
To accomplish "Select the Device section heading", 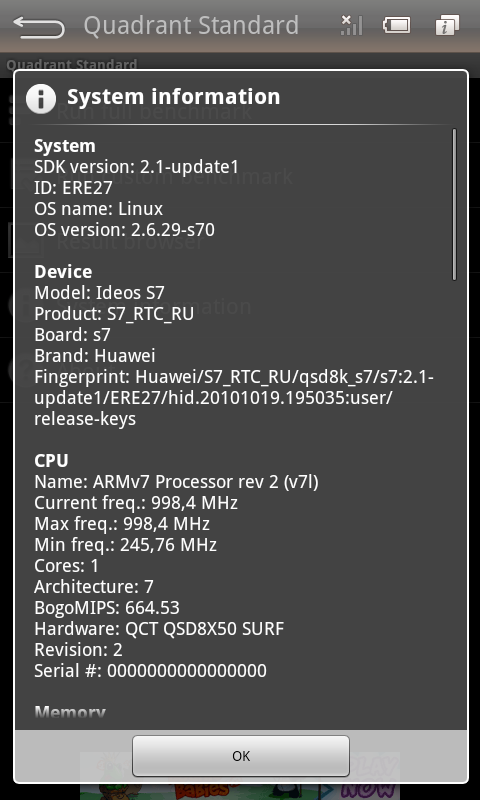I will [x=63, y=271].
